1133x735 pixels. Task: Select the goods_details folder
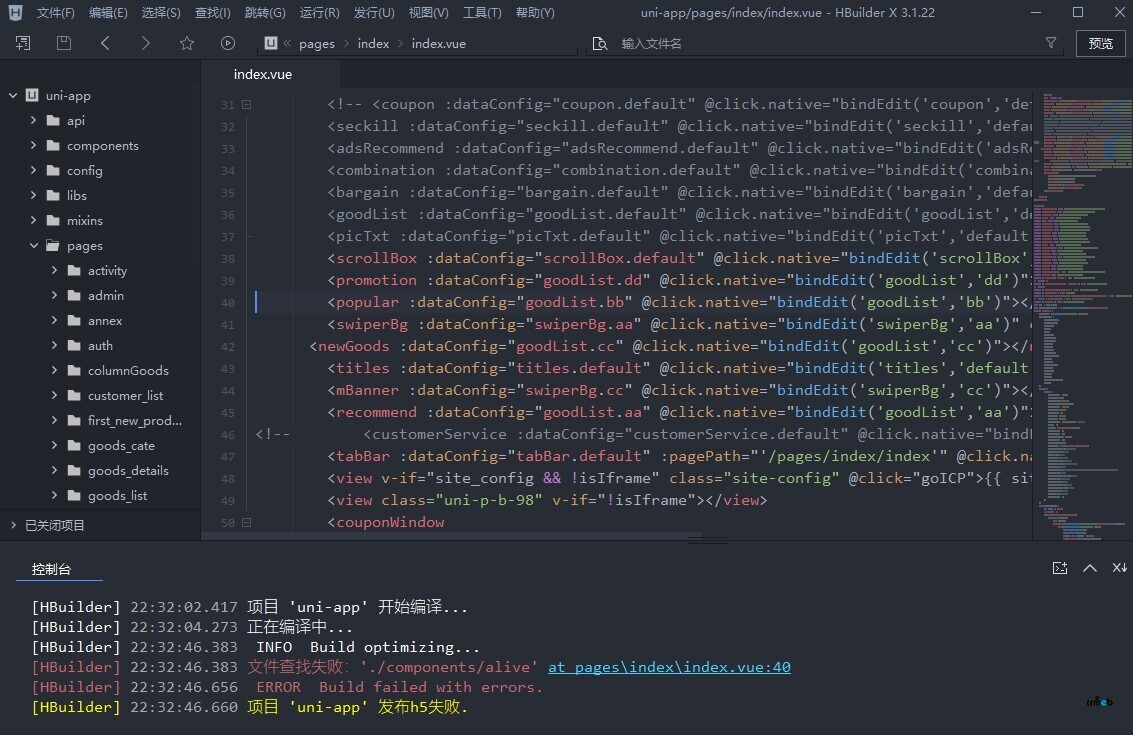pyautogui.click(x=128, y=470)
